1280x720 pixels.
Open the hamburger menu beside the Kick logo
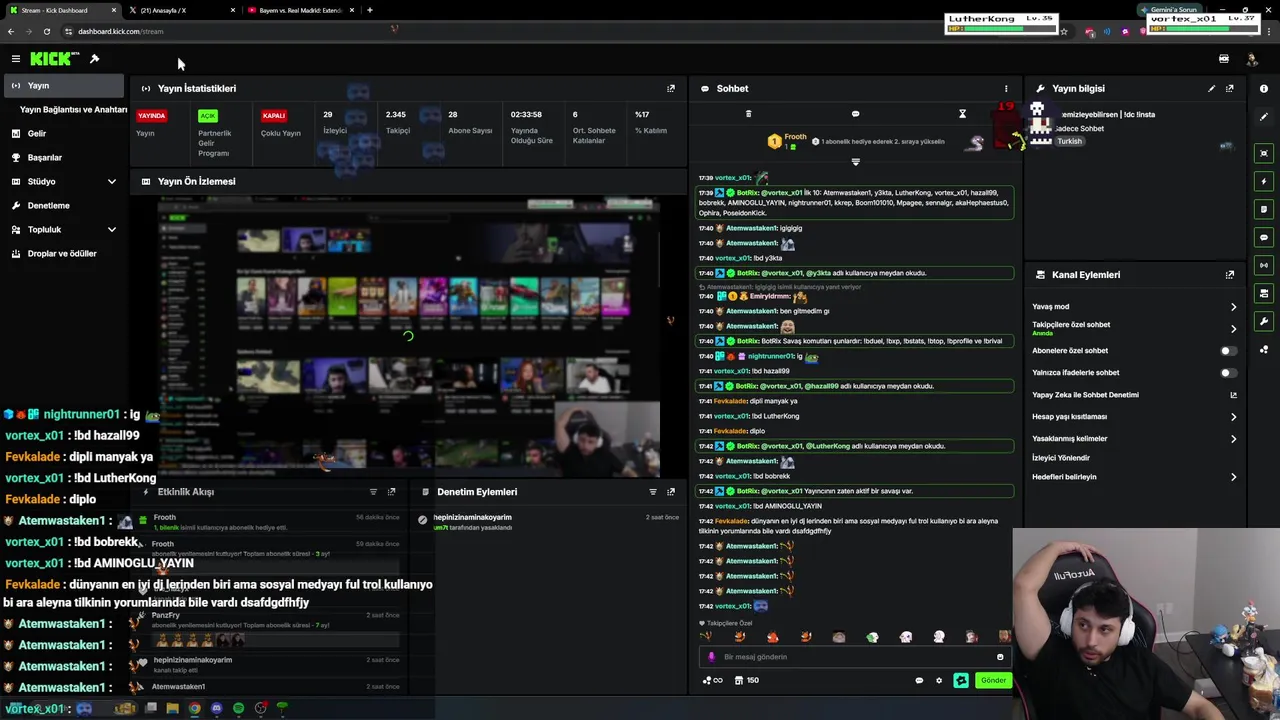click(x=15, y=59)
